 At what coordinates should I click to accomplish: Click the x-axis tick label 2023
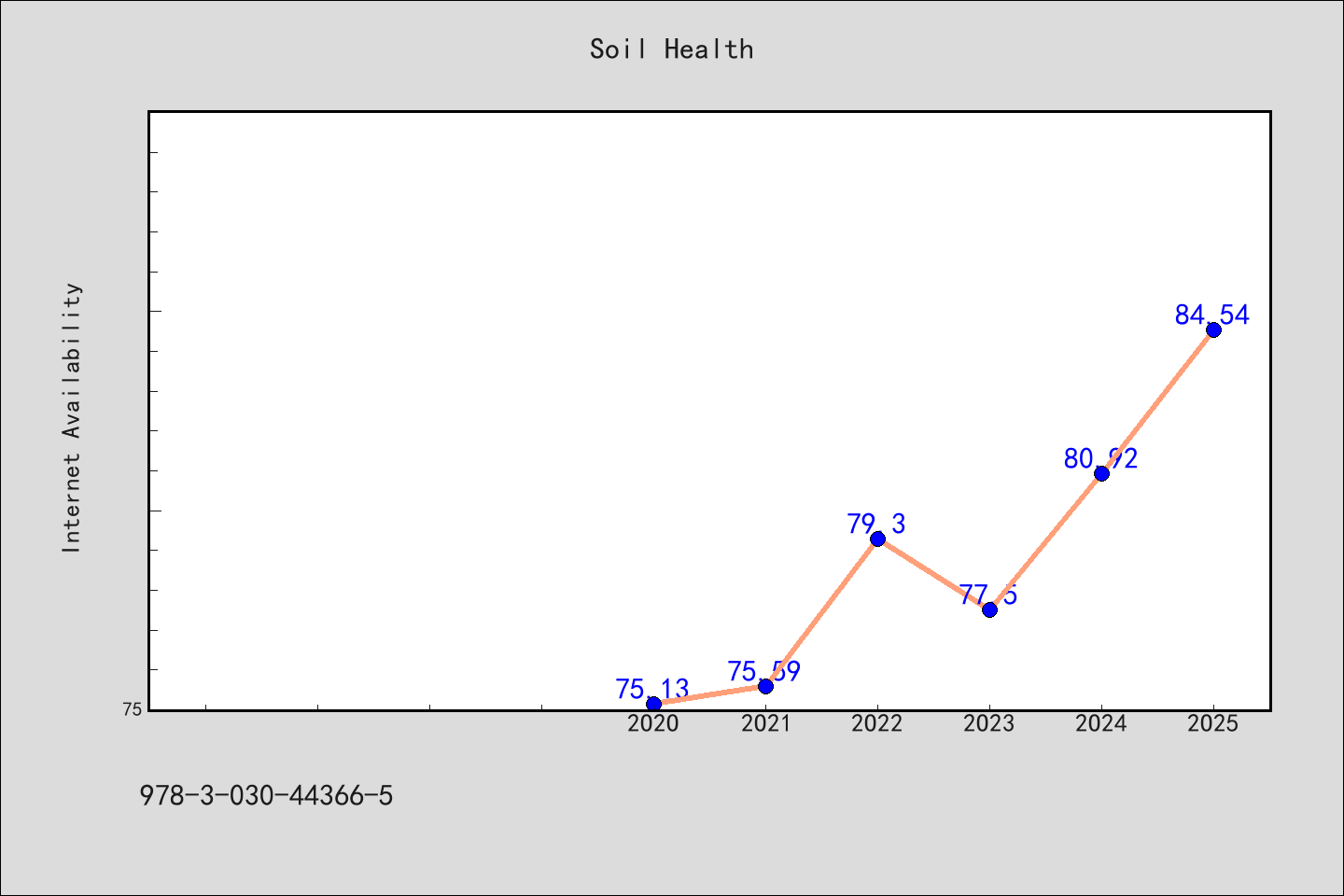989,723
